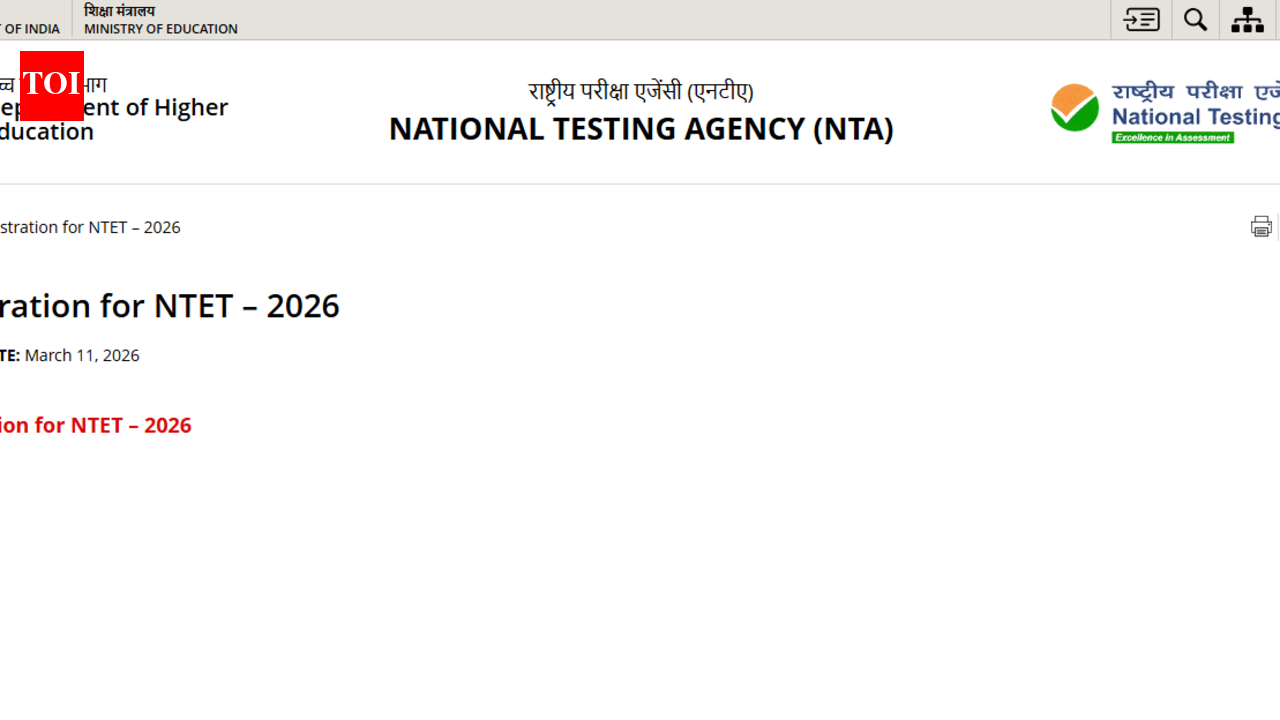This screenshot has width=1280, height=720.
Task: Print the page via the printer icon
Action: pos(1261,226)
